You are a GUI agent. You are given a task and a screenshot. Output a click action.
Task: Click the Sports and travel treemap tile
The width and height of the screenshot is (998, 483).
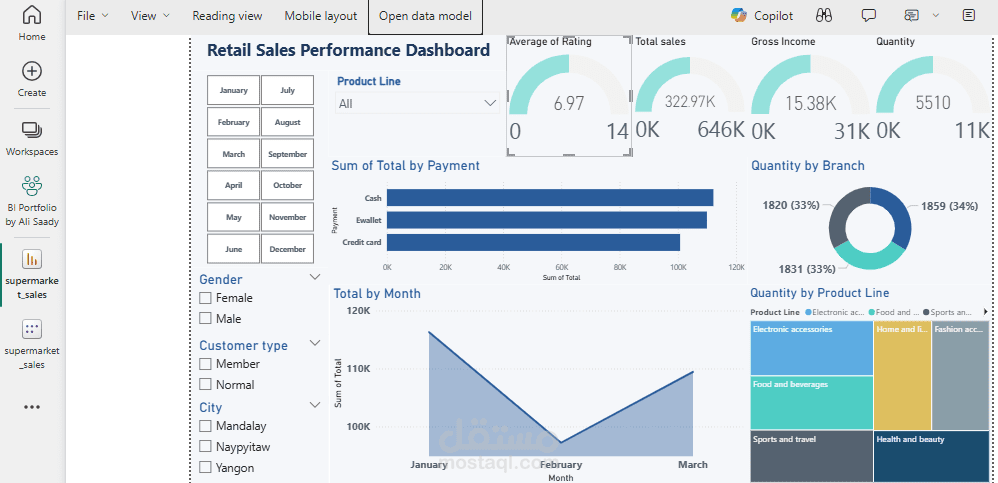click(812, 457)
